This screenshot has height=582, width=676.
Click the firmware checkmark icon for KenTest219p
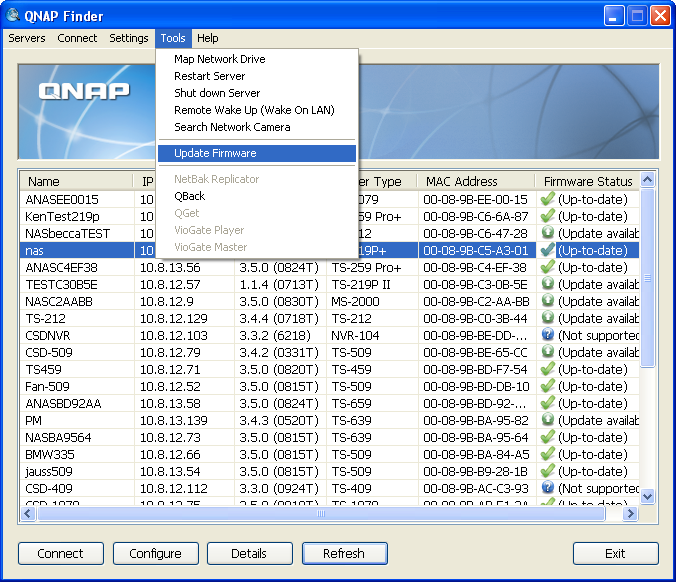547,216
